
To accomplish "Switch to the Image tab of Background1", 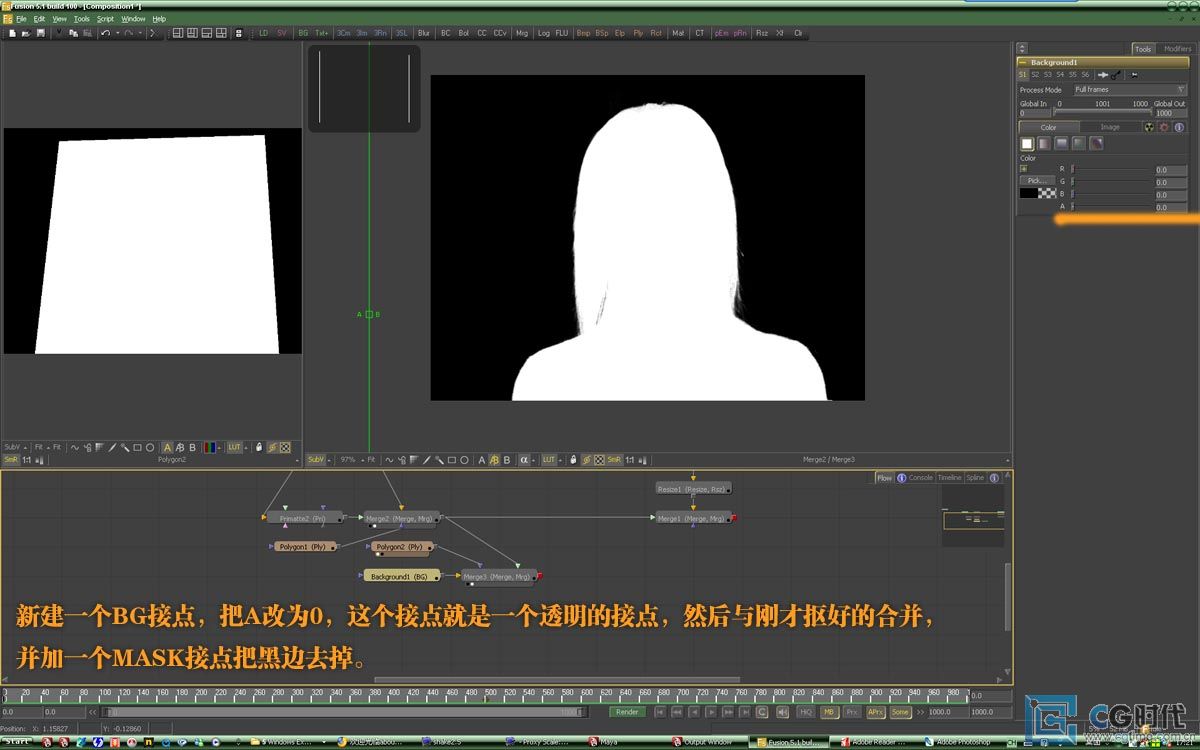I will [x=1110, y=127].
